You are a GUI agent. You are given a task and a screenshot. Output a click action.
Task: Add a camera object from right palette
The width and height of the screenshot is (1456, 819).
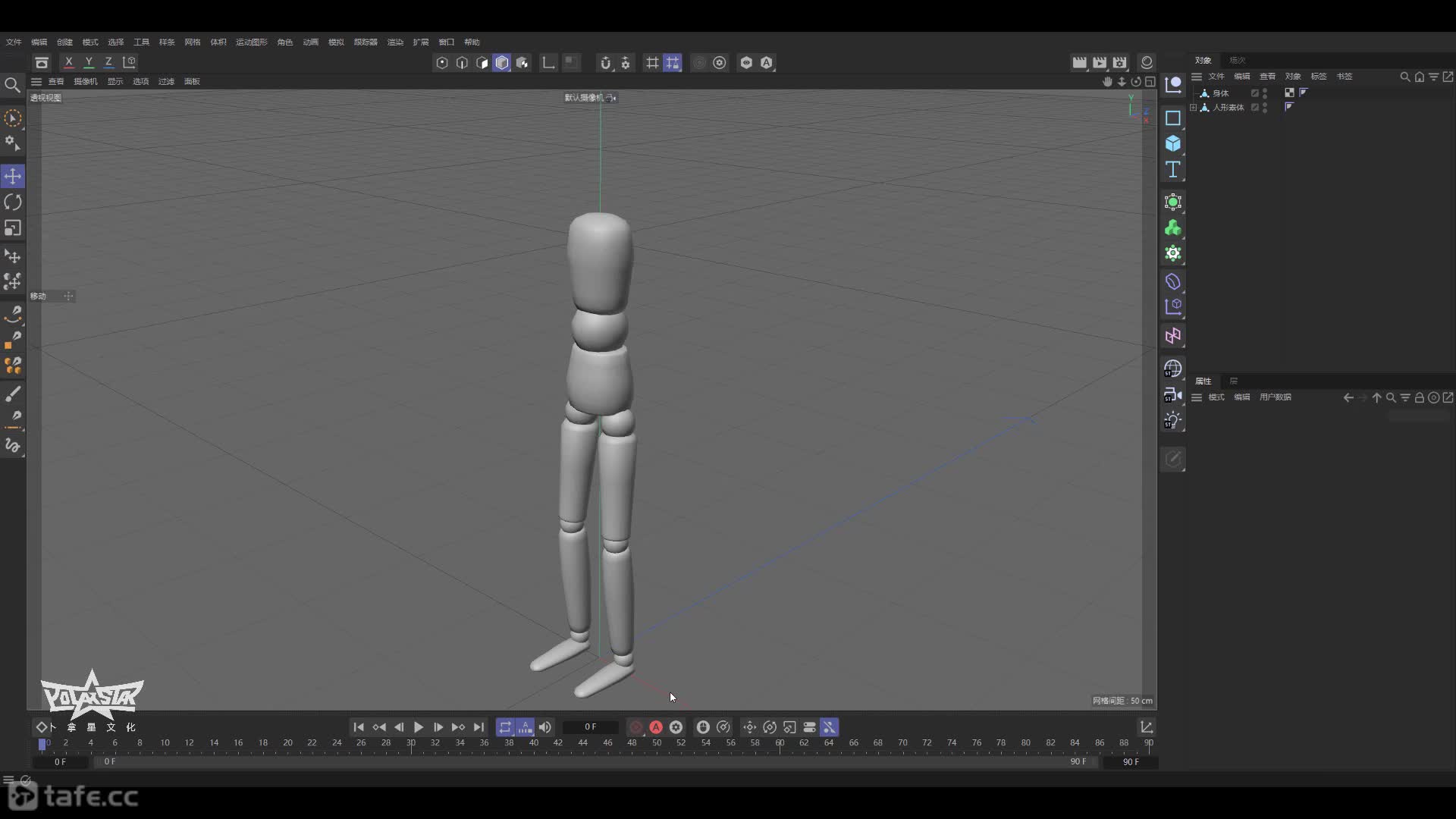pos(1172,394)
